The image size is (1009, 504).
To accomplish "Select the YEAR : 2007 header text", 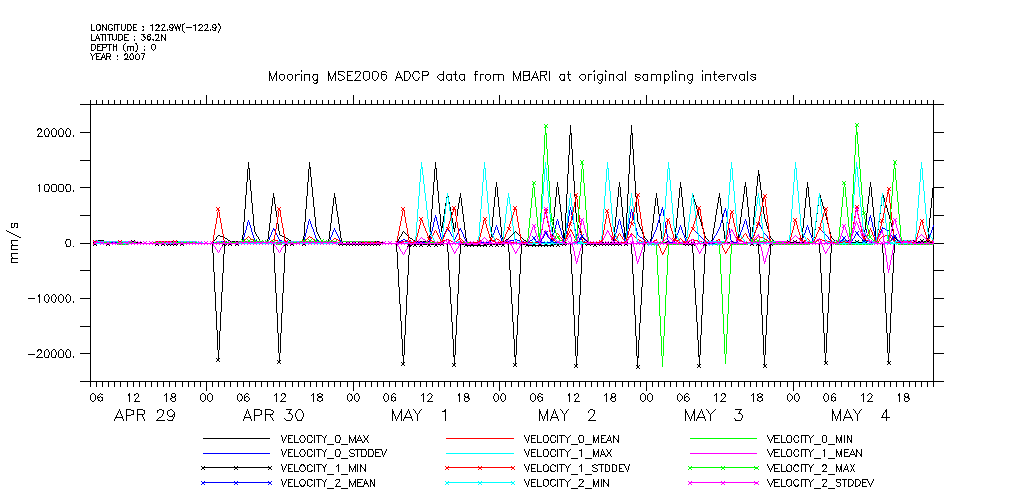I will [x=118, y=57].
